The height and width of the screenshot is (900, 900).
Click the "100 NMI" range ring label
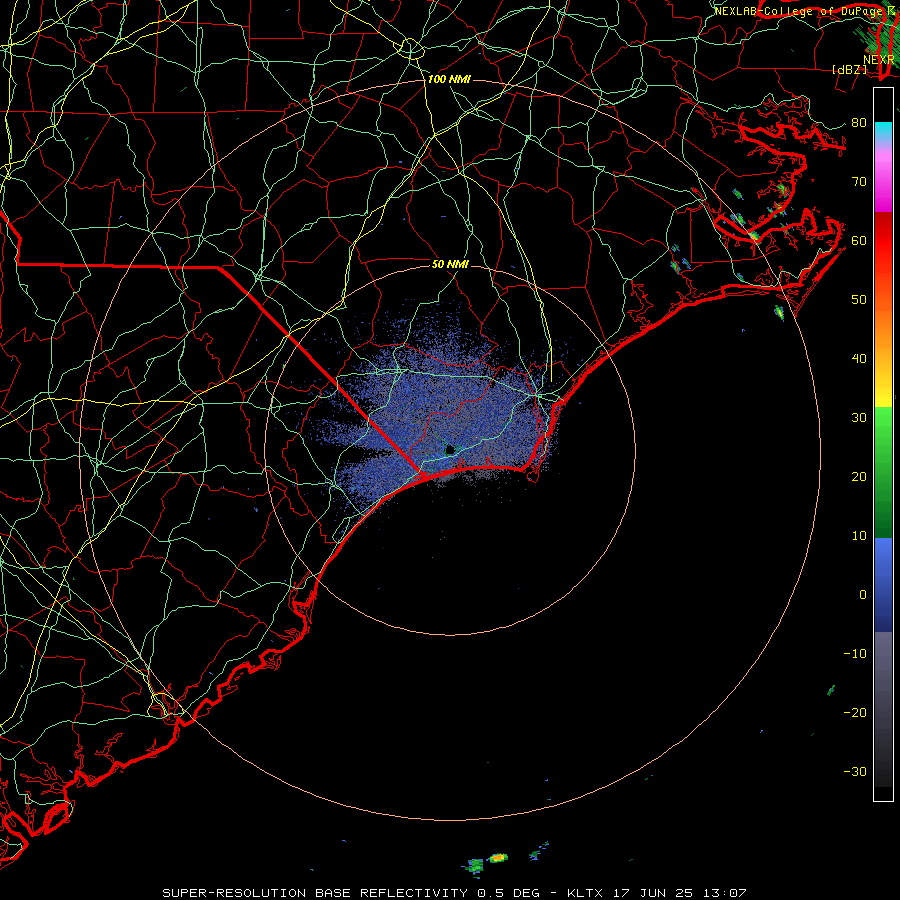(x=449, y=79)
